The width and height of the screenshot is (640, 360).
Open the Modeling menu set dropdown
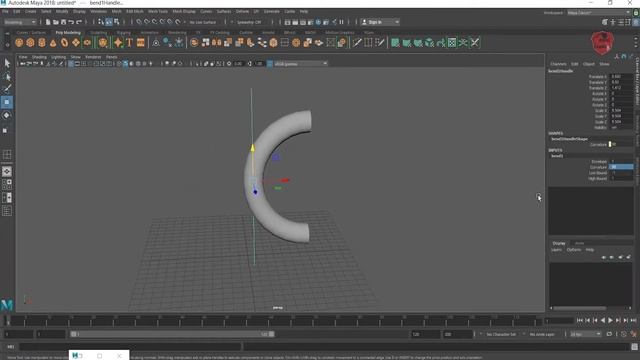click(20, 22)
